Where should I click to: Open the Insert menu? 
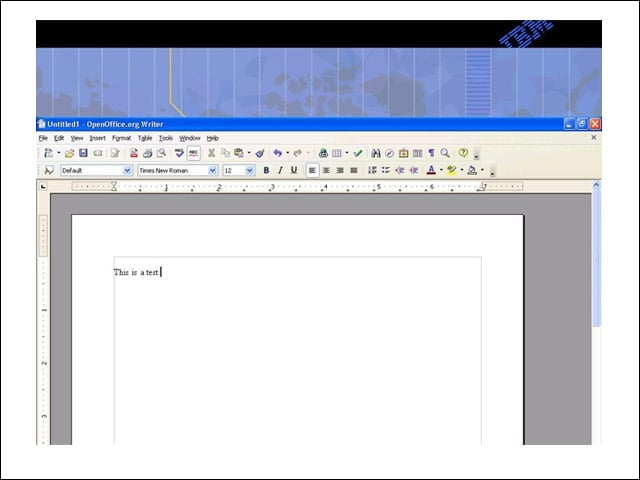point(98,138)
